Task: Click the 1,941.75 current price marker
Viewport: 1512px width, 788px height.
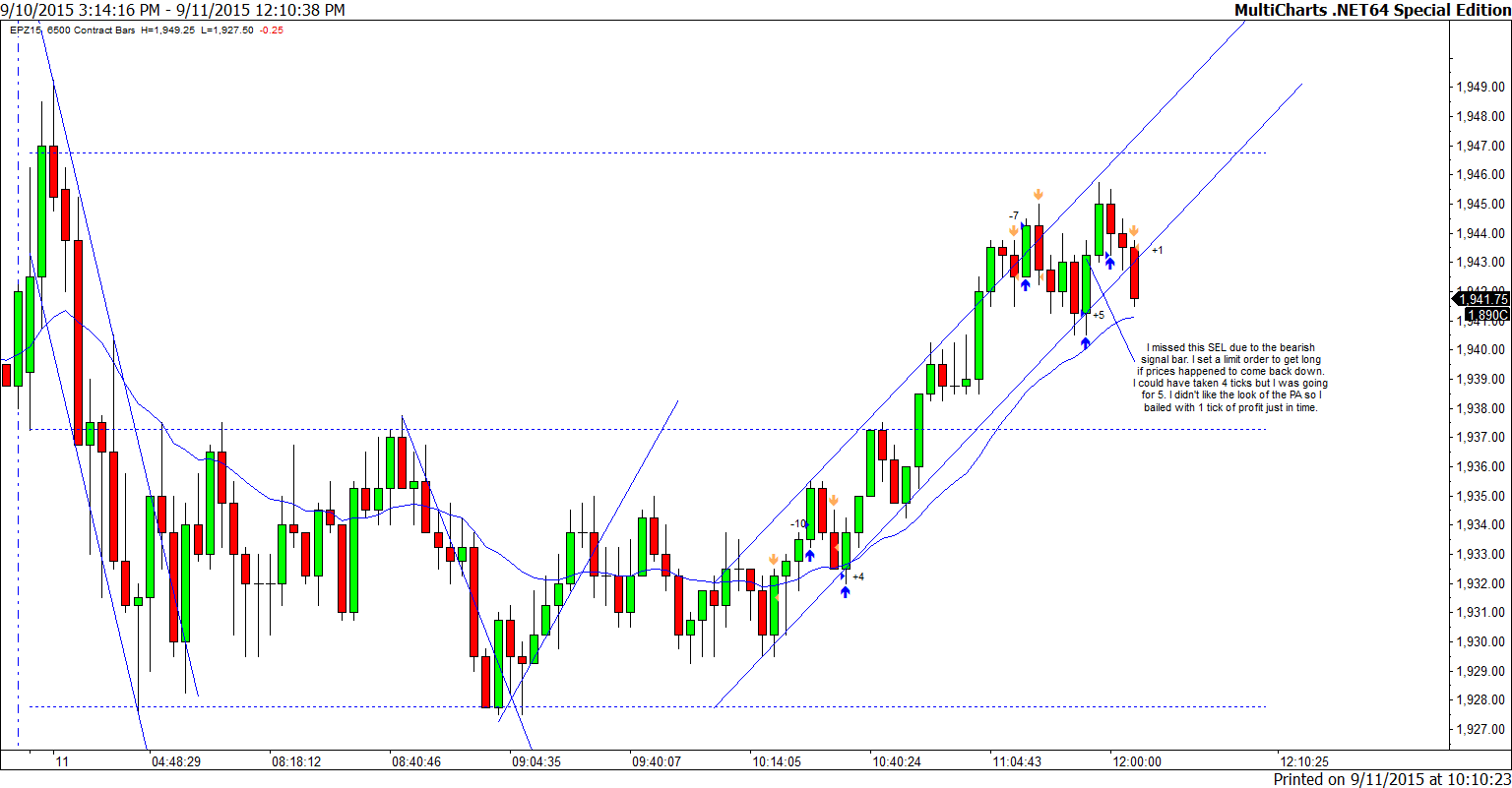Action: click(x=1482, y=299)
